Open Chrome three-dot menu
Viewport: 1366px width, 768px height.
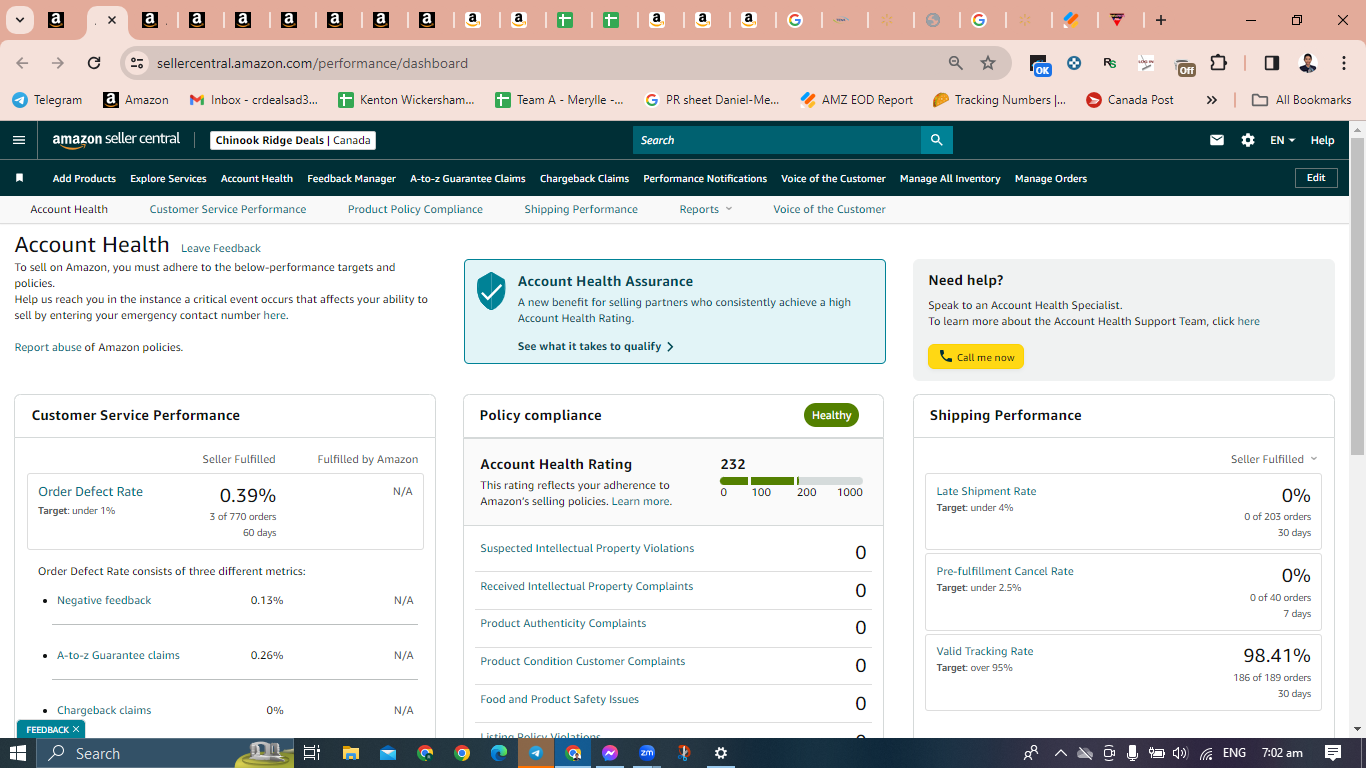point(1342,63)
